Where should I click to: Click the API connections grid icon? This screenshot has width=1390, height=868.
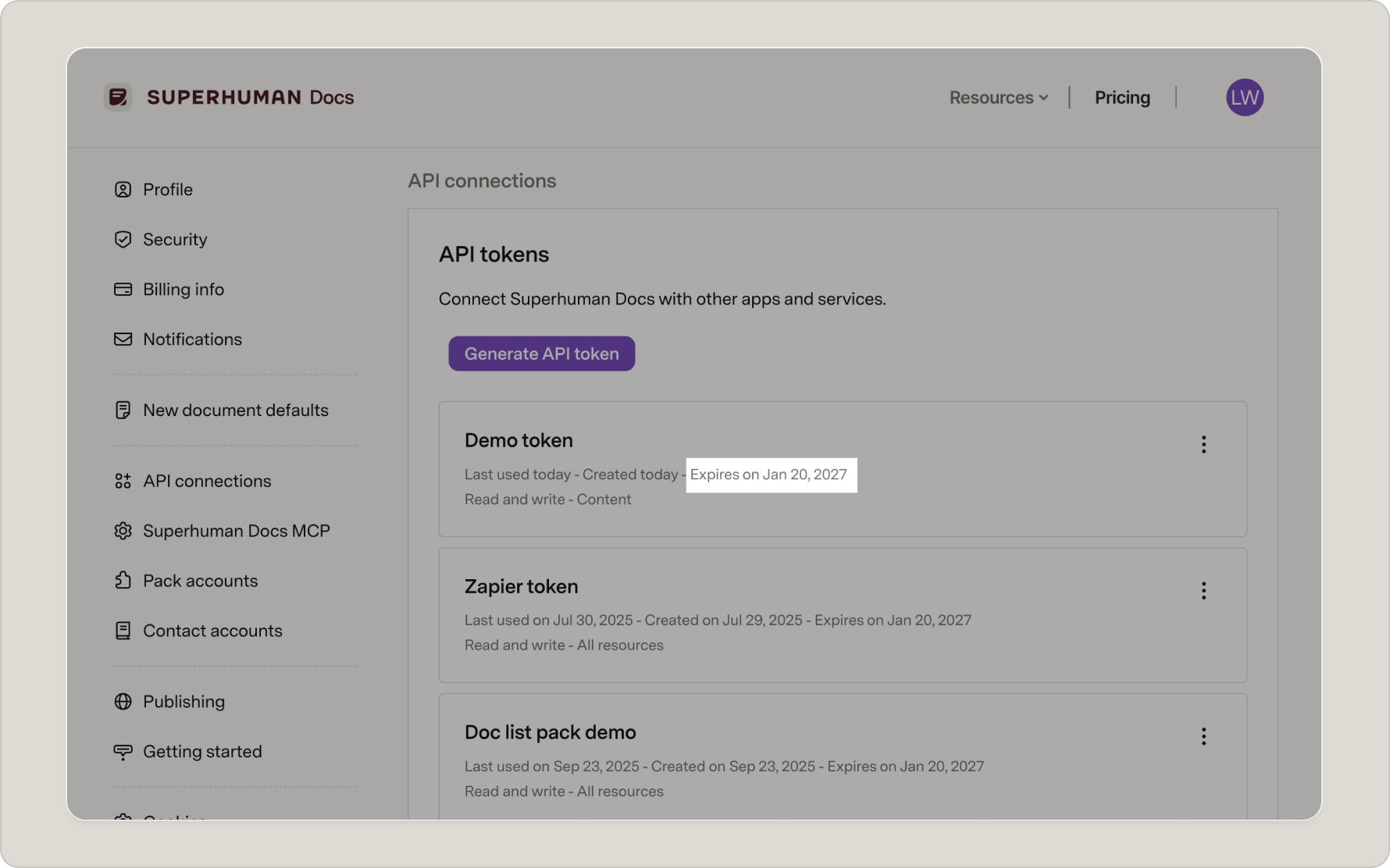pos(123,482)
